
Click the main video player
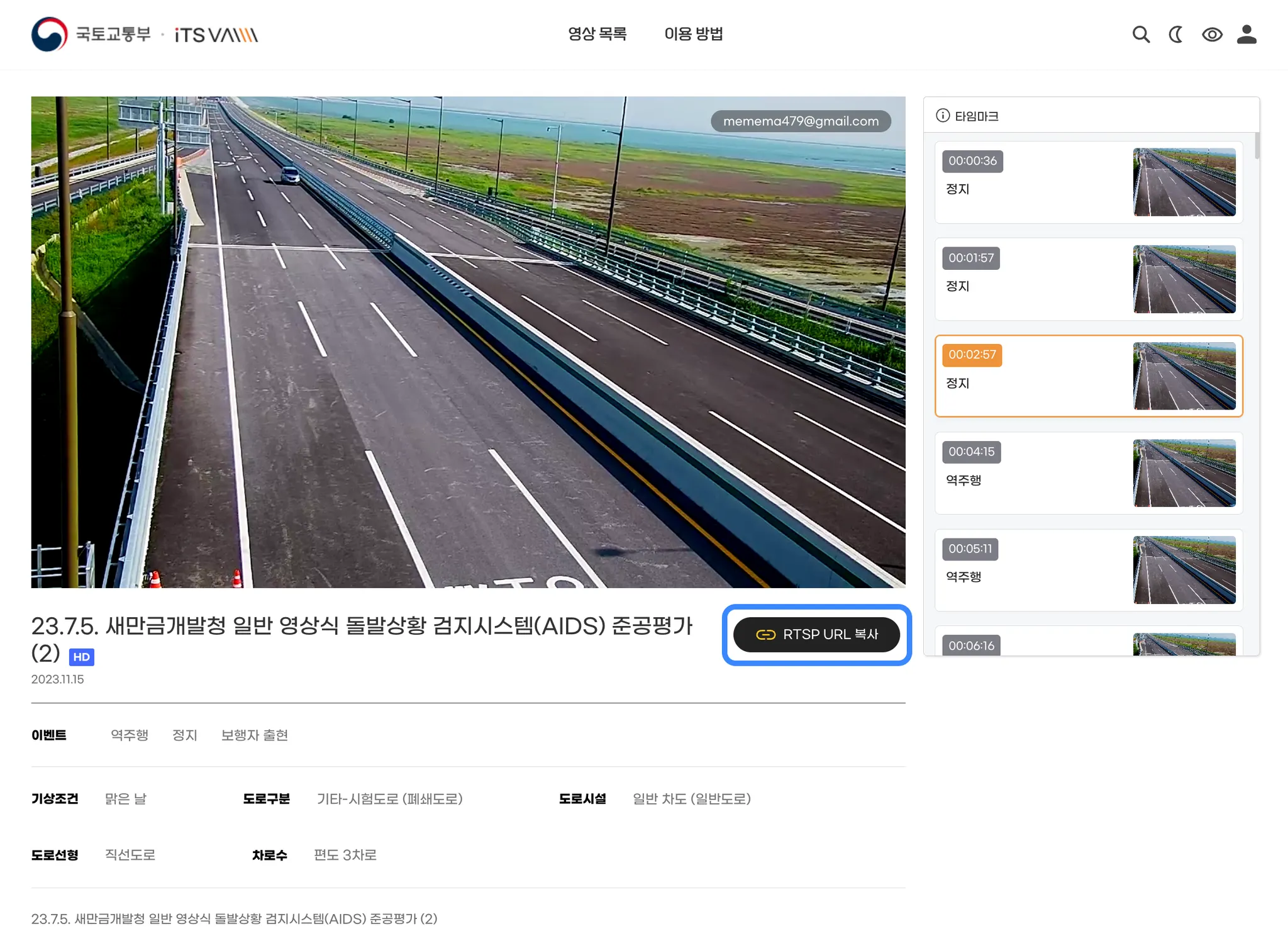point(468,342)
